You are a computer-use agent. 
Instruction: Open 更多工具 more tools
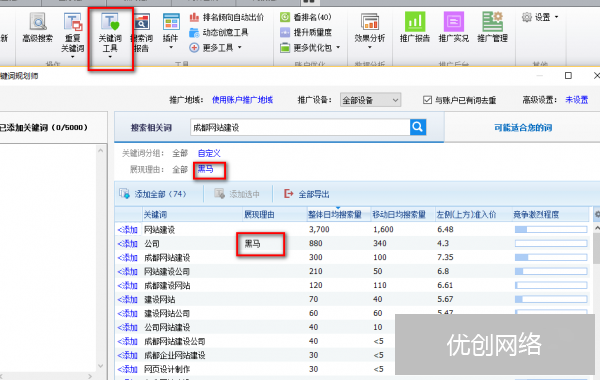(215, 48)
